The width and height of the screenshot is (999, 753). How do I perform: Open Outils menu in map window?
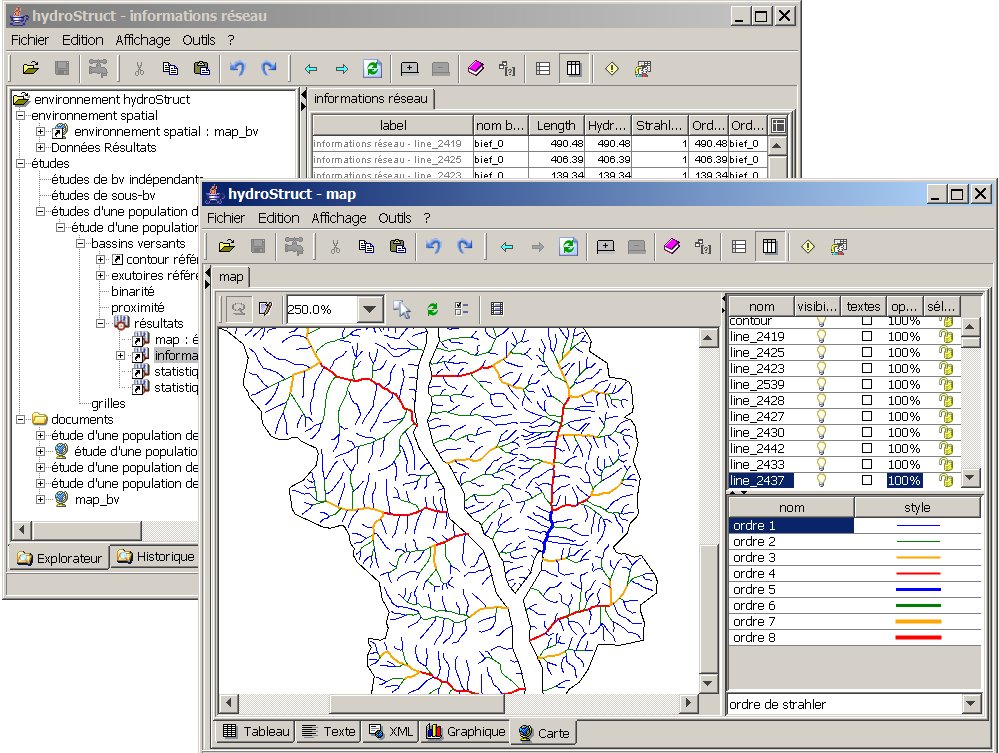click(x=394, y=218)
